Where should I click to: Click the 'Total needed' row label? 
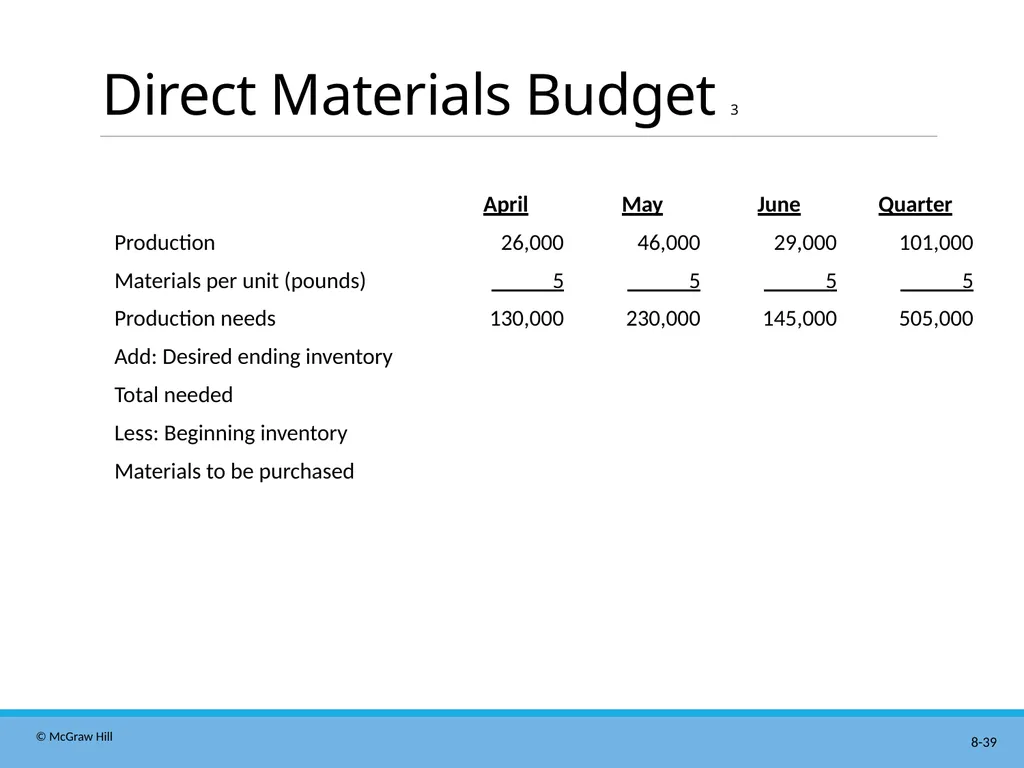[173, 395]
